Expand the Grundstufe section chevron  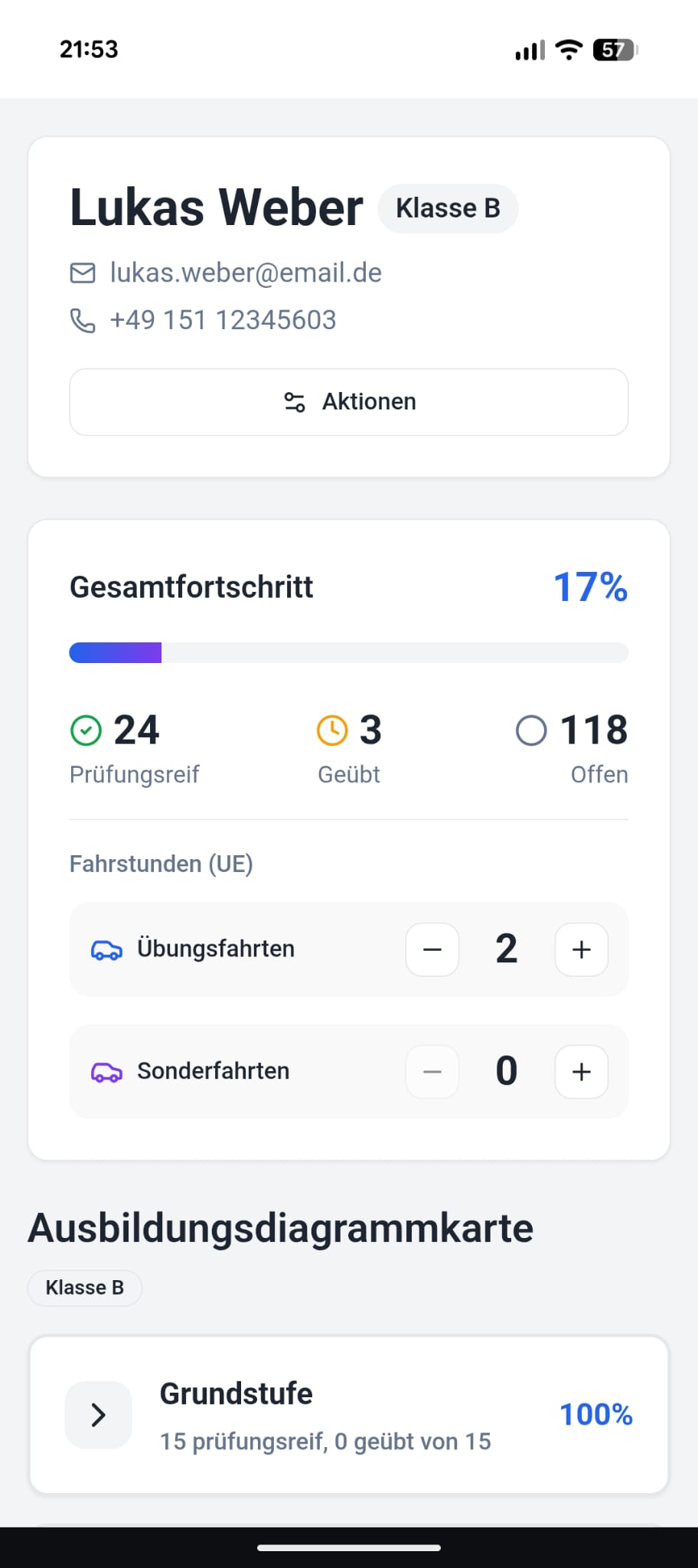99,1415
